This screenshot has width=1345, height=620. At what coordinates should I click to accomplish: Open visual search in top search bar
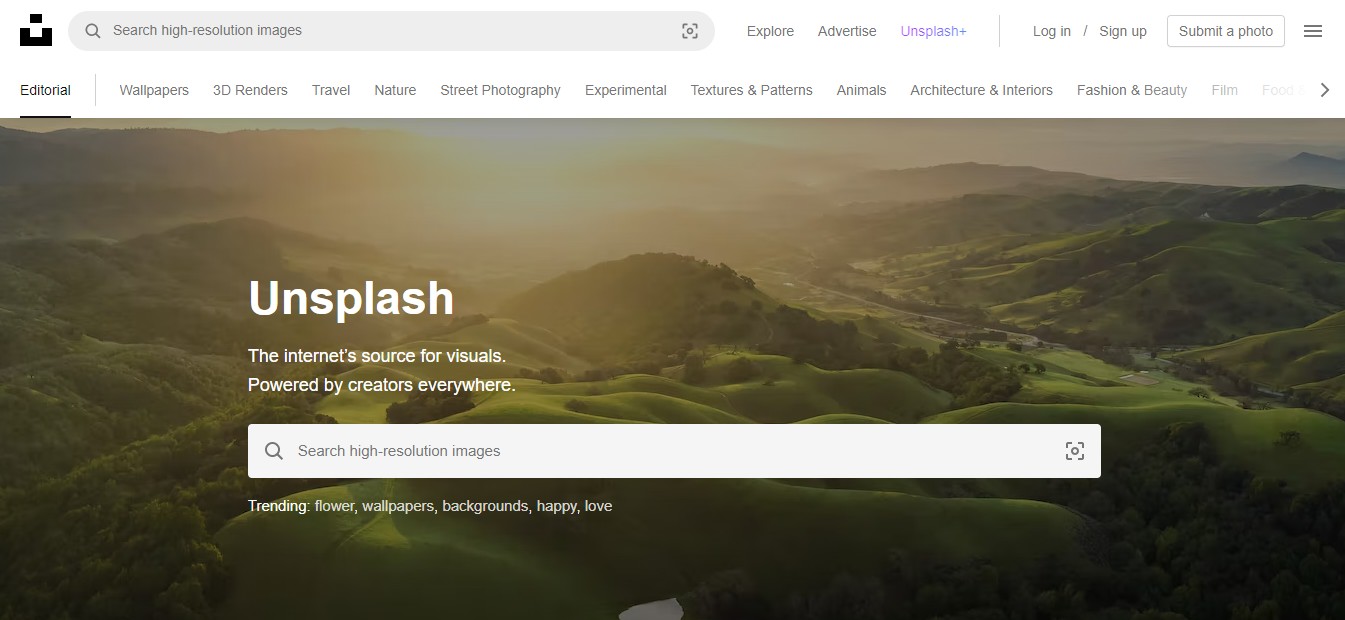tap(690, 31)
